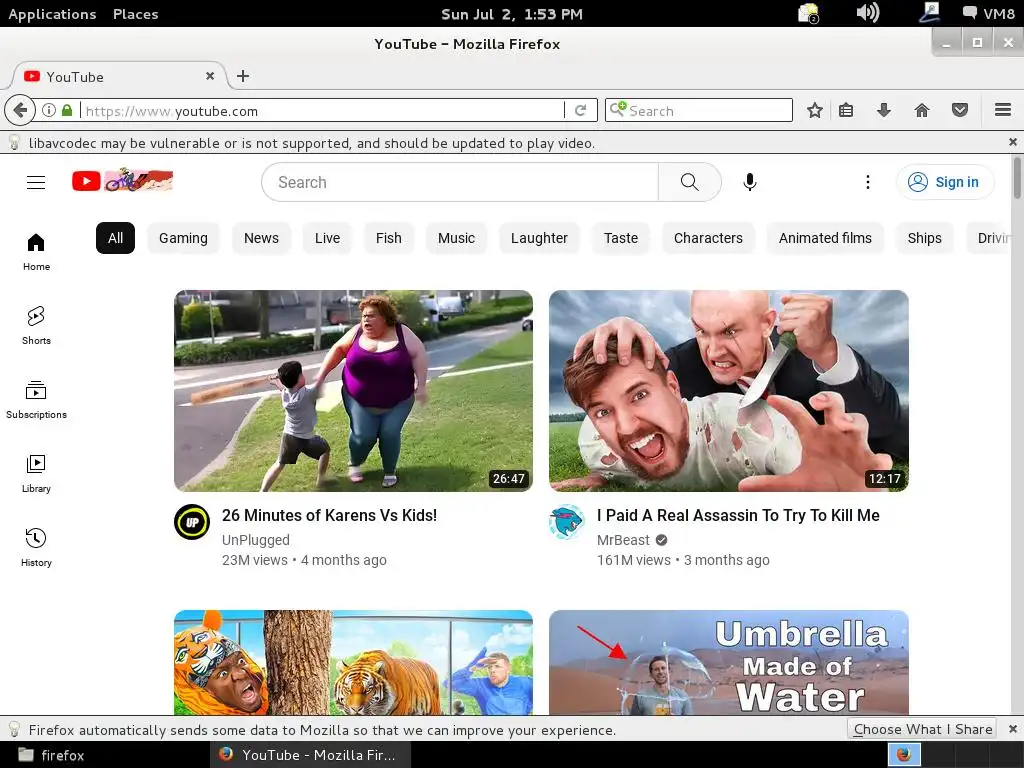This screenshot has height=768, width=1024.
Task: Click the YouTube search input field
Action: click(460, 182)
